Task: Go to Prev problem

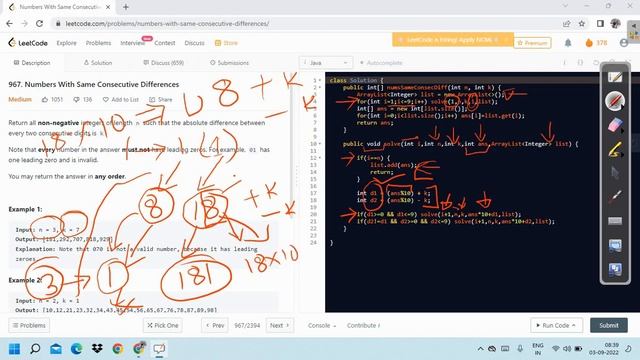Action: click(215, 325)
